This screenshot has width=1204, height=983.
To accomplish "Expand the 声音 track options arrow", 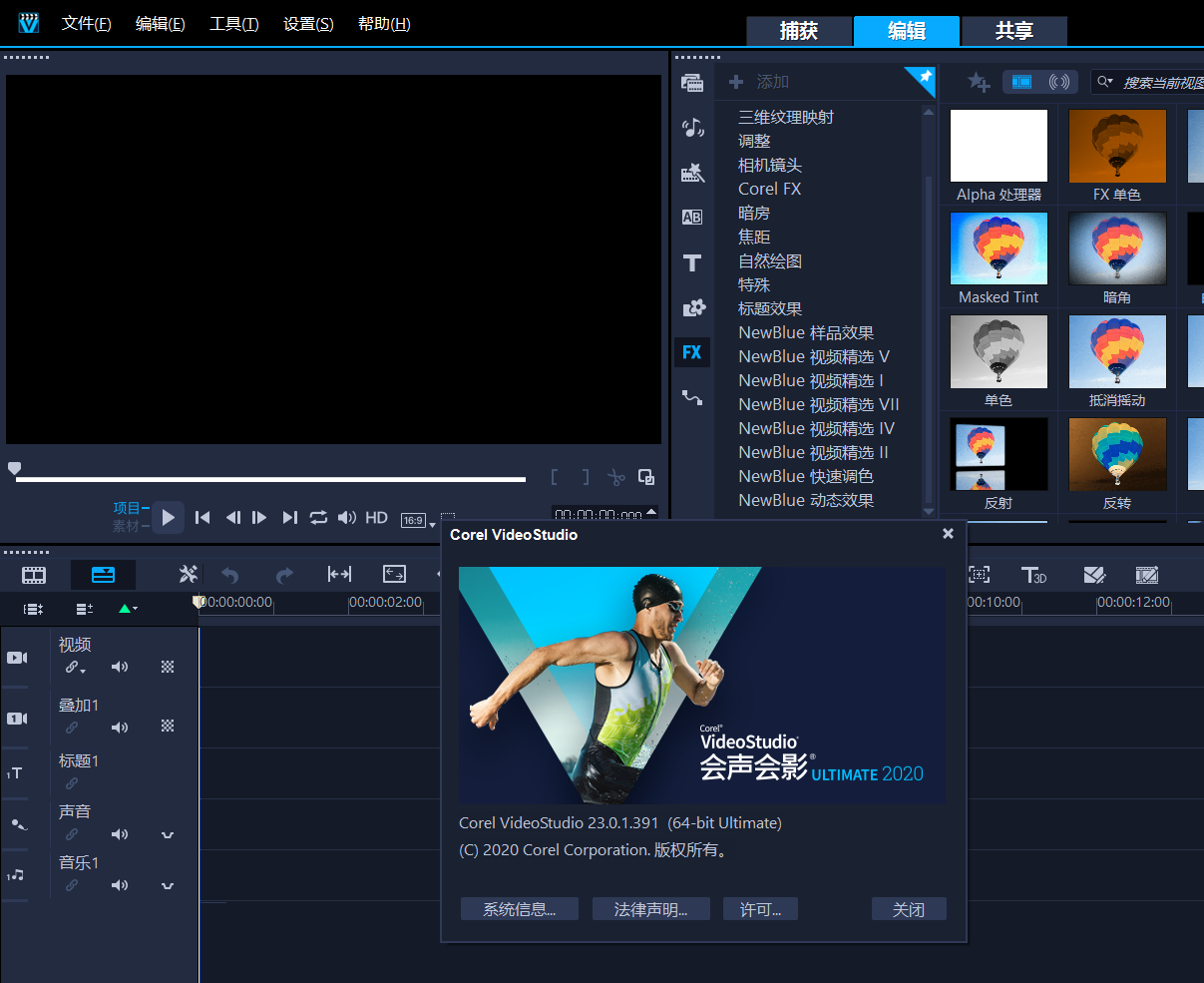I will click(x=168, y=834).
